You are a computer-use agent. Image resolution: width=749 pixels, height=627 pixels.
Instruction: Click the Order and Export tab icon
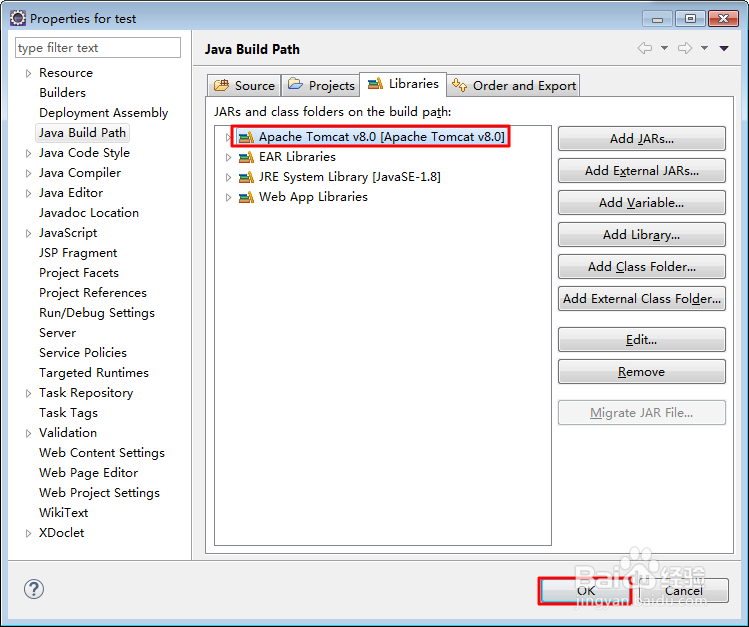tap(460, 85)
